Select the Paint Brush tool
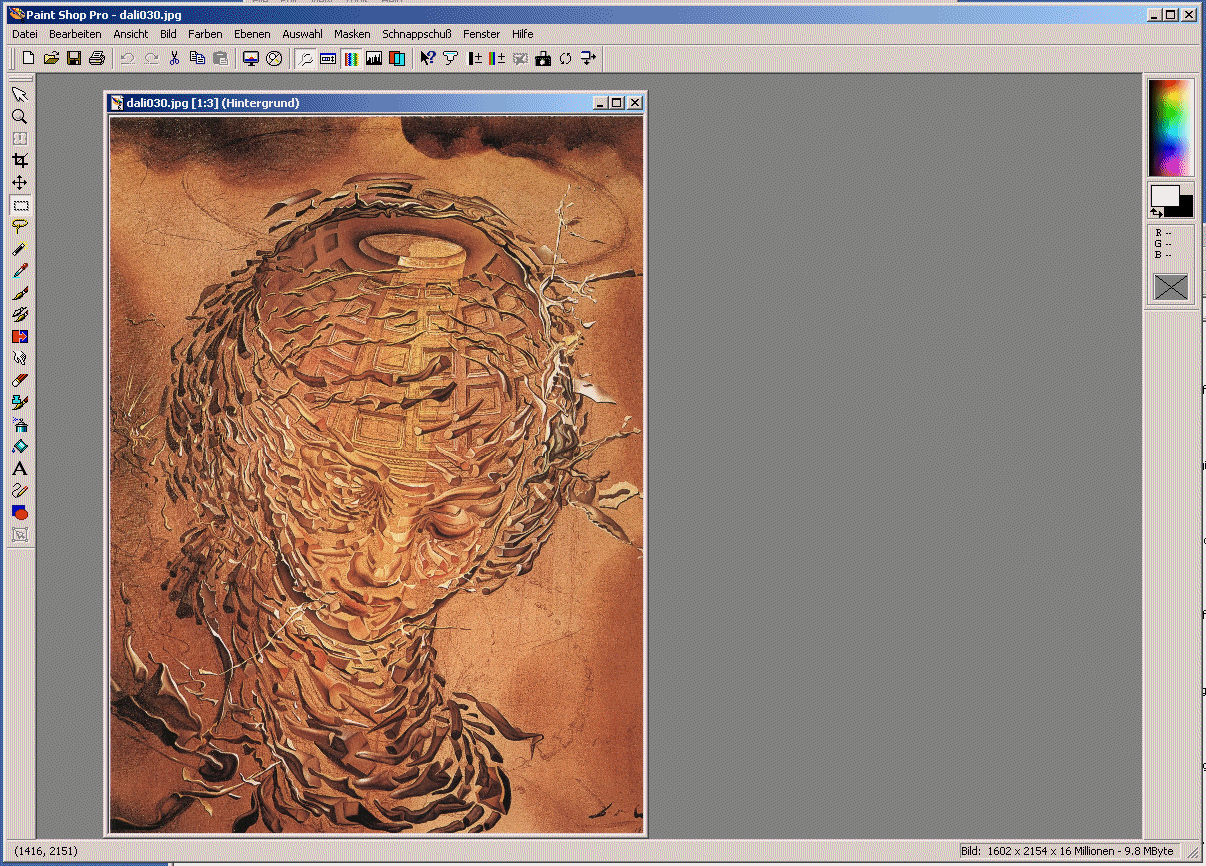The height and width of the screenshot is (866, 1206). [x=19, y=292]
